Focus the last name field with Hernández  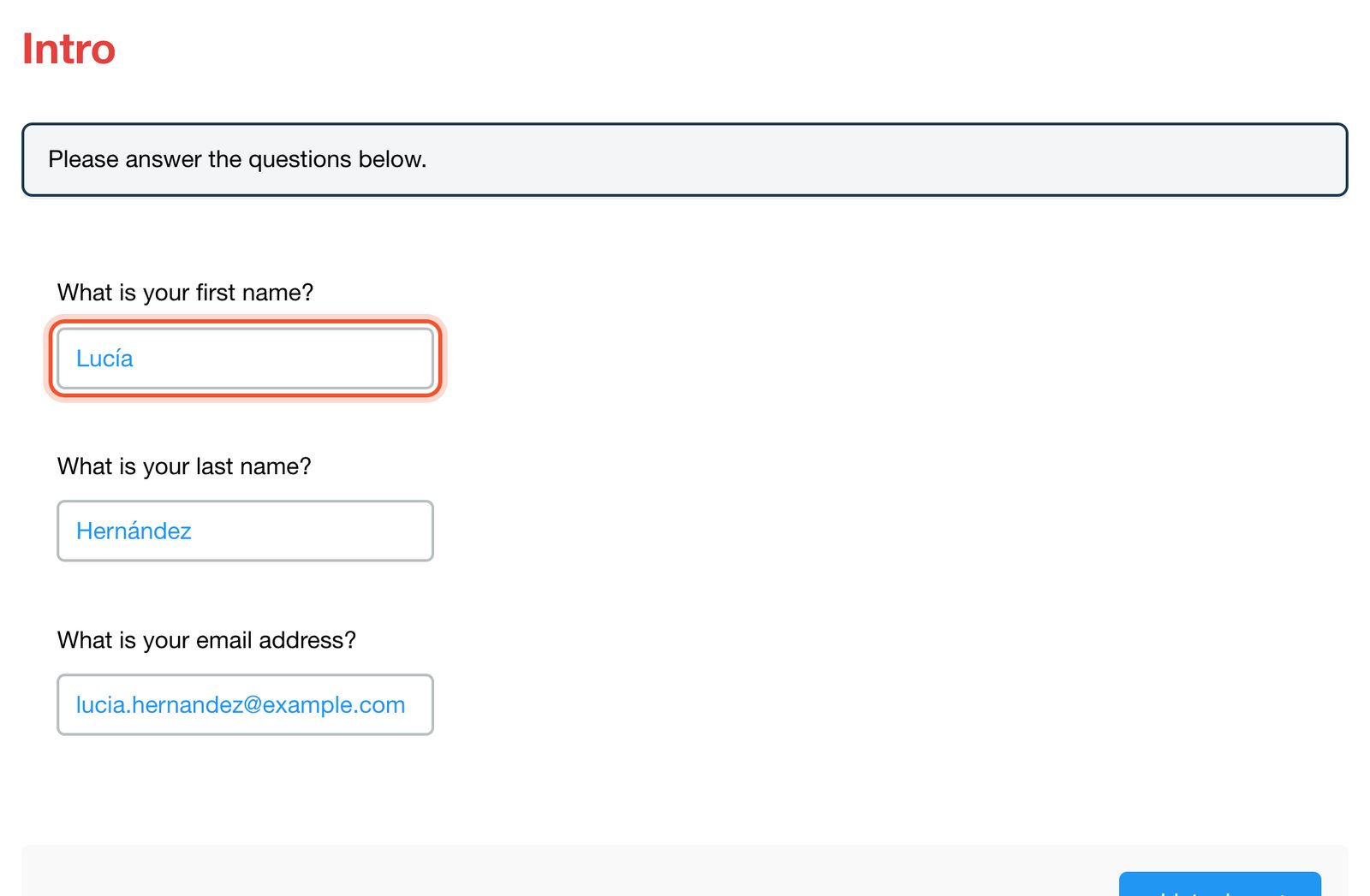[x=245, y=531]
